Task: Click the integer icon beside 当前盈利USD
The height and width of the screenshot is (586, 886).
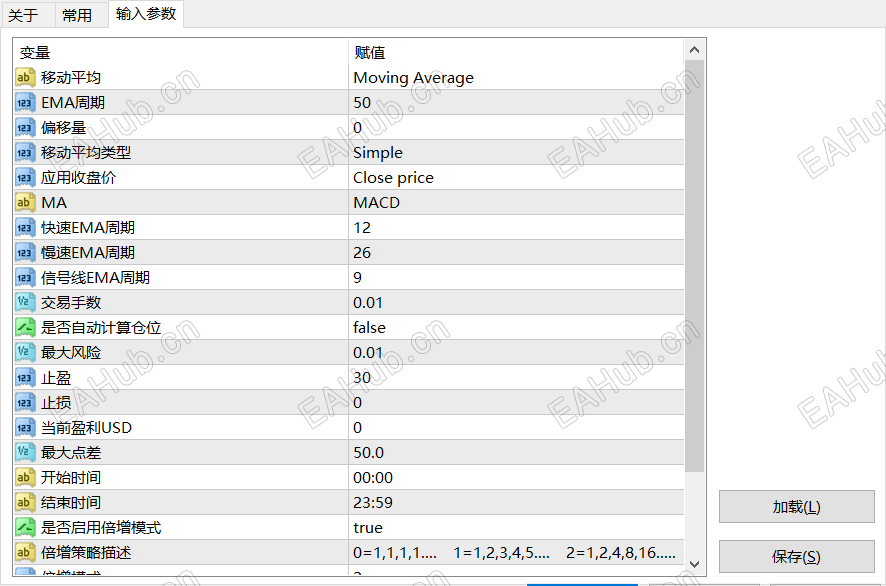Action: [x=25, y=428]
